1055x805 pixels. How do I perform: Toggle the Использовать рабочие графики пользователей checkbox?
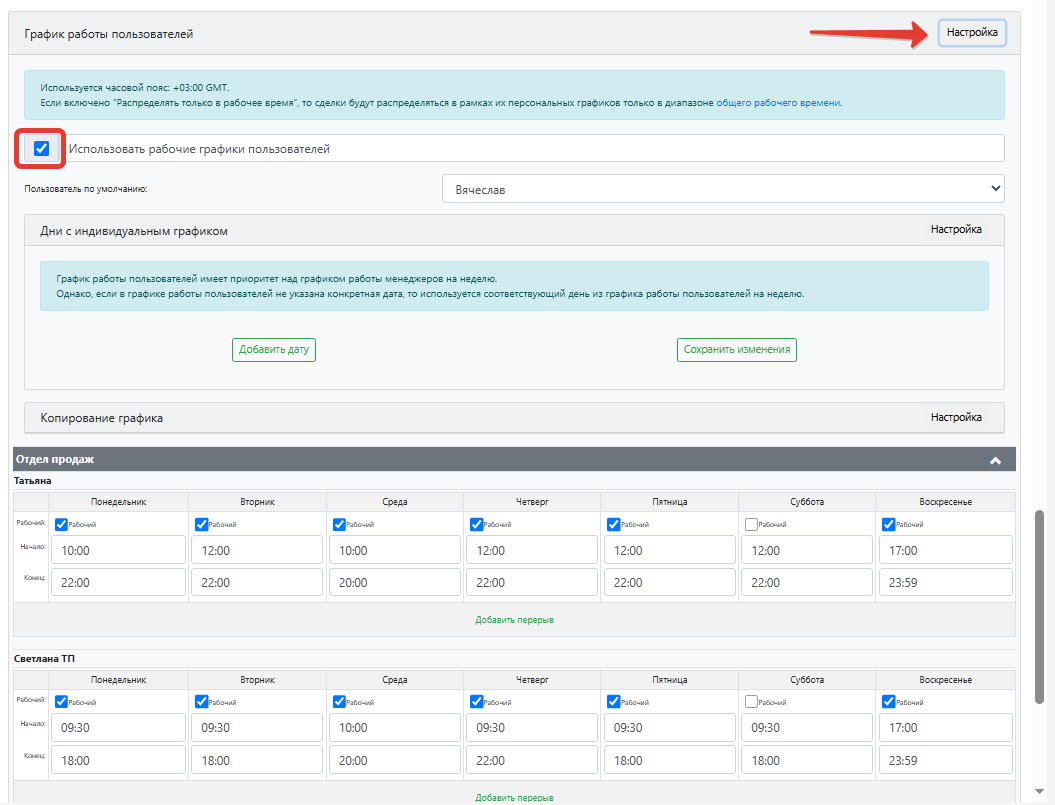pos(41,148)
